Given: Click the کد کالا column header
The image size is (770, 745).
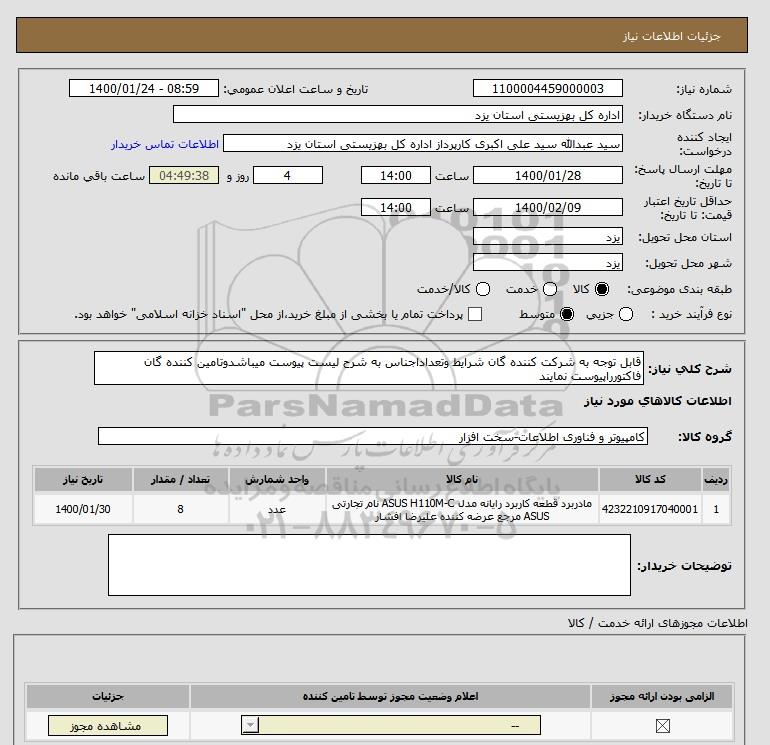Looking at the screenshot, I should tap(650, 479).
